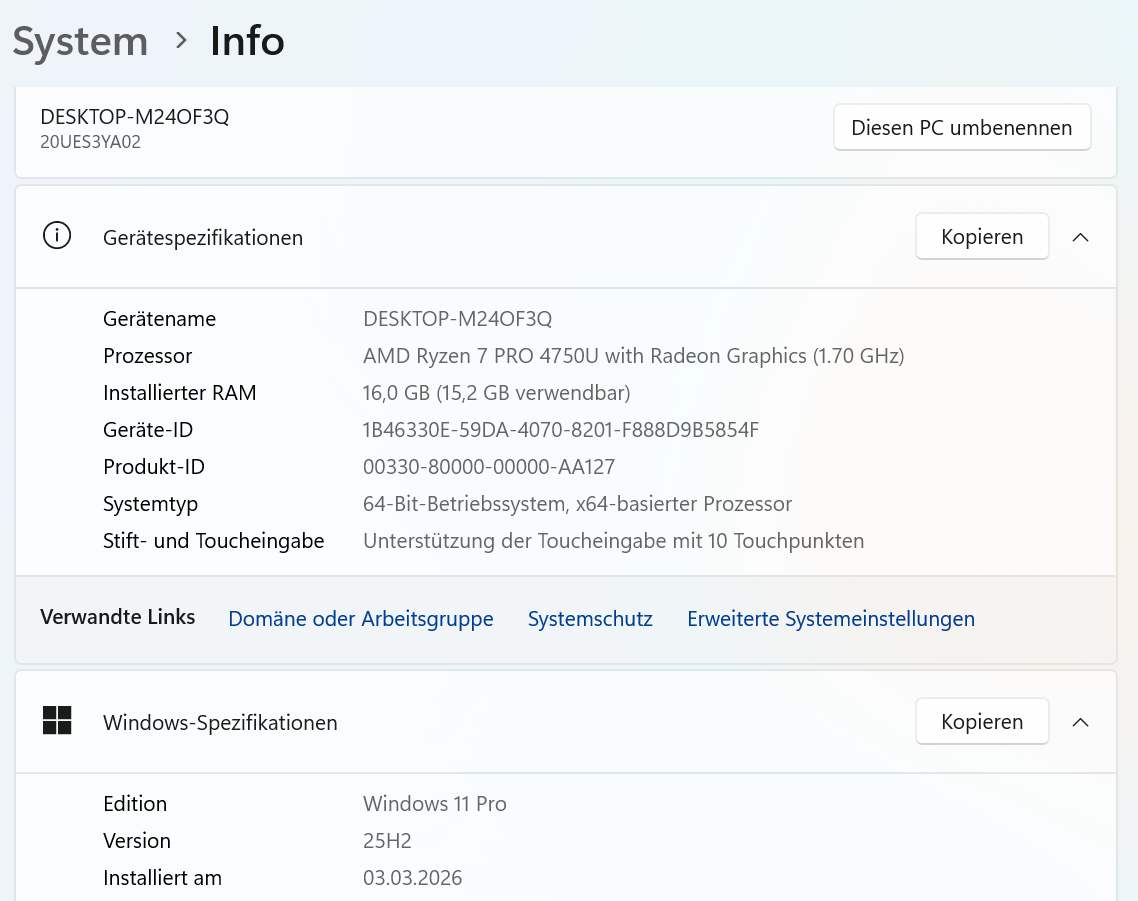
Task: Click the Produkt-ID label
Action: [154, 467]
